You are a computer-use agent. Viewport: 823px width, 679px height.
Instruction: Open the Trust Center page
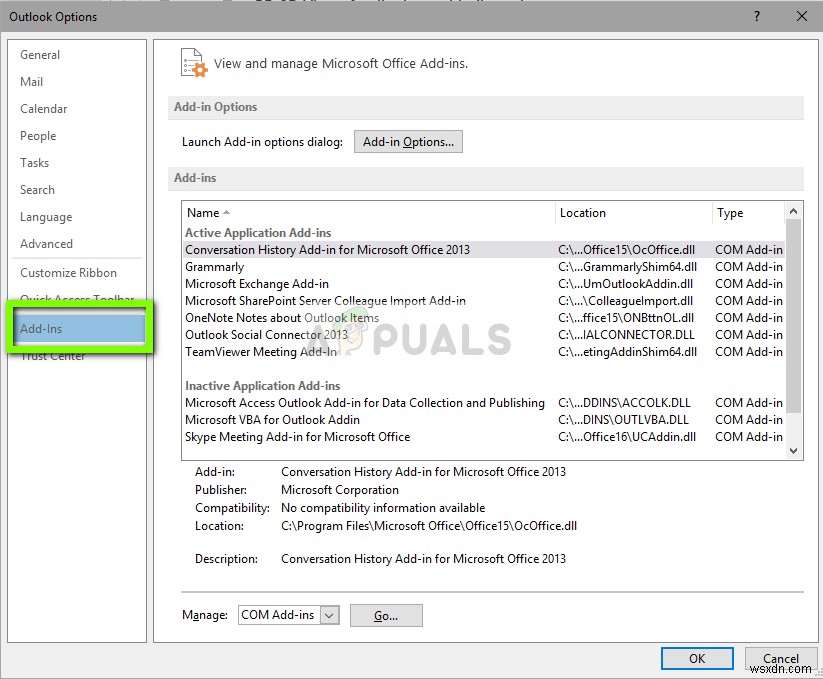click(52, 355)
